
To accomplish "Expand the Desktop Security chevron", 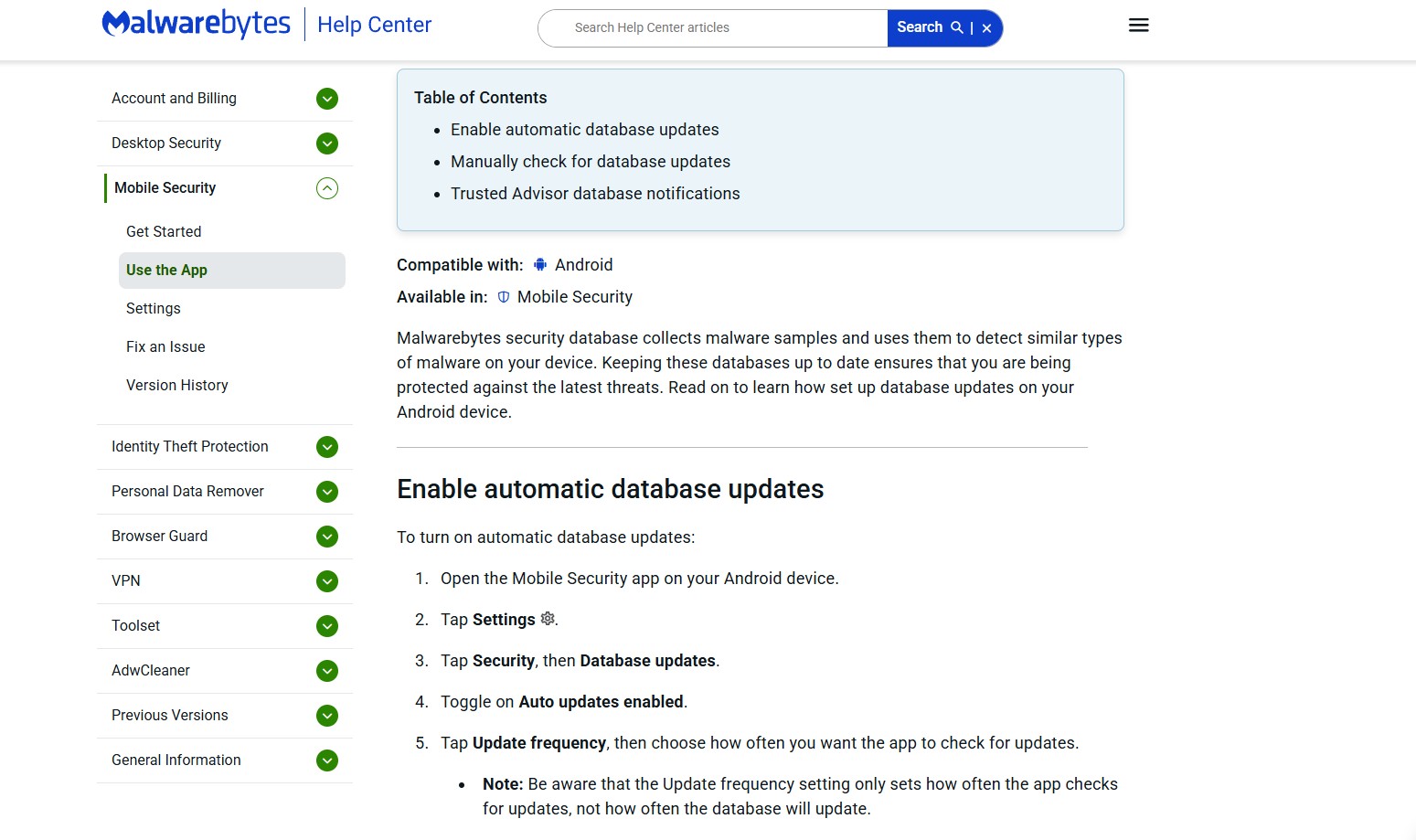I will 326,144.
